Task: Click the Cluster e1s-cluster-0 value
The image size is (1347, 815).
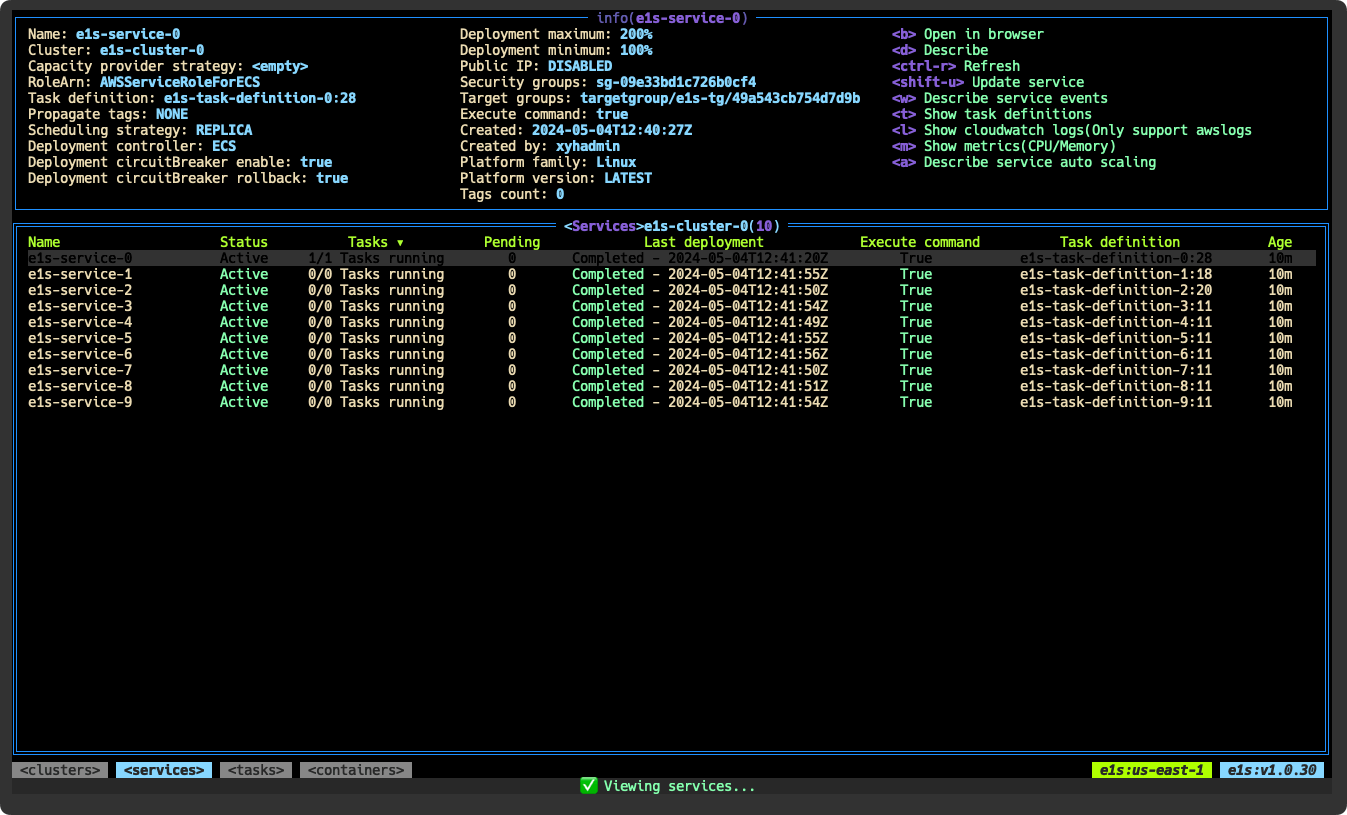Action: coord(152,50)
